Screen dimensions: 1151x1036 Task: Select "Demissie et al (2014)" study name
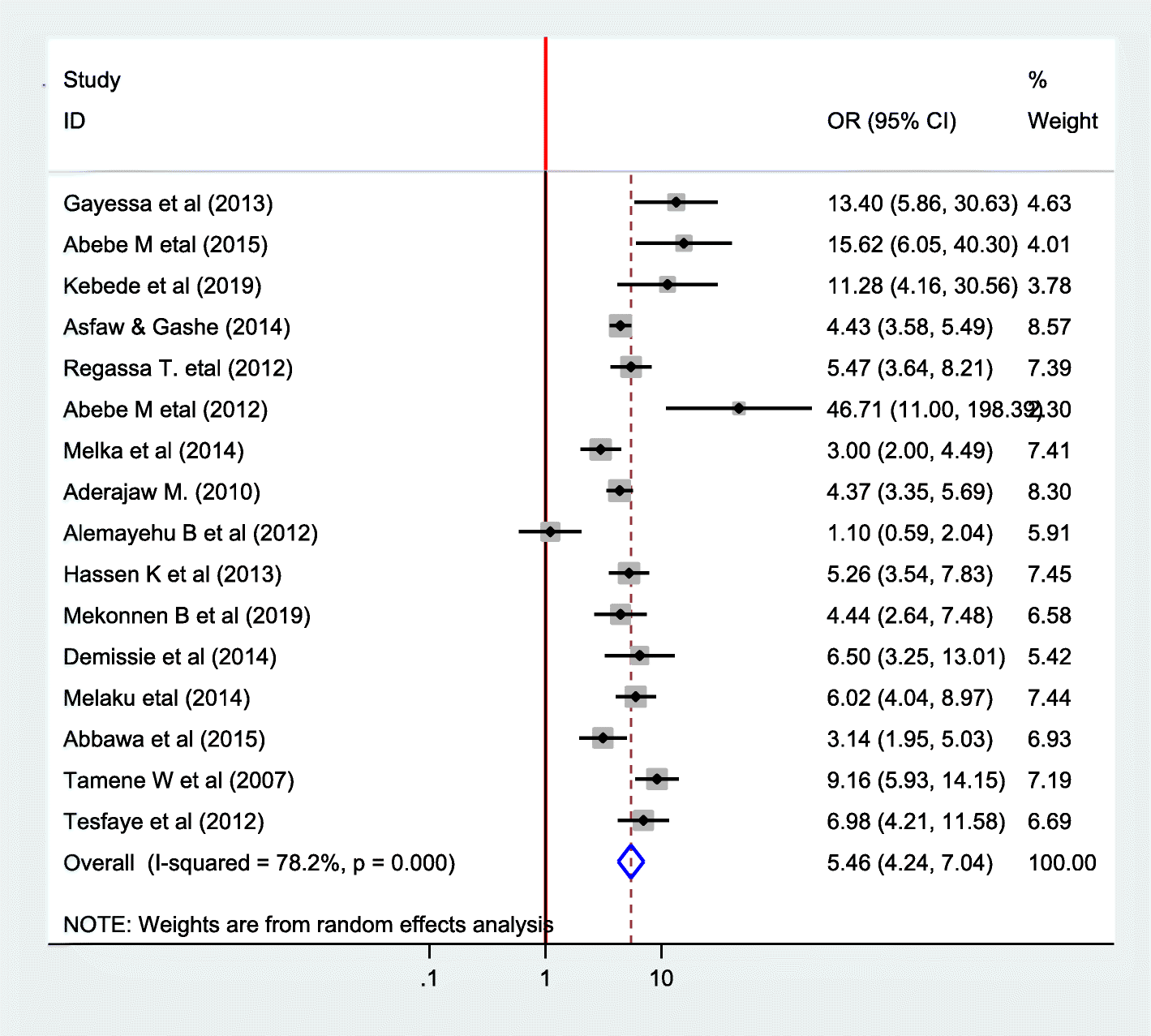[x=170, y=656]
